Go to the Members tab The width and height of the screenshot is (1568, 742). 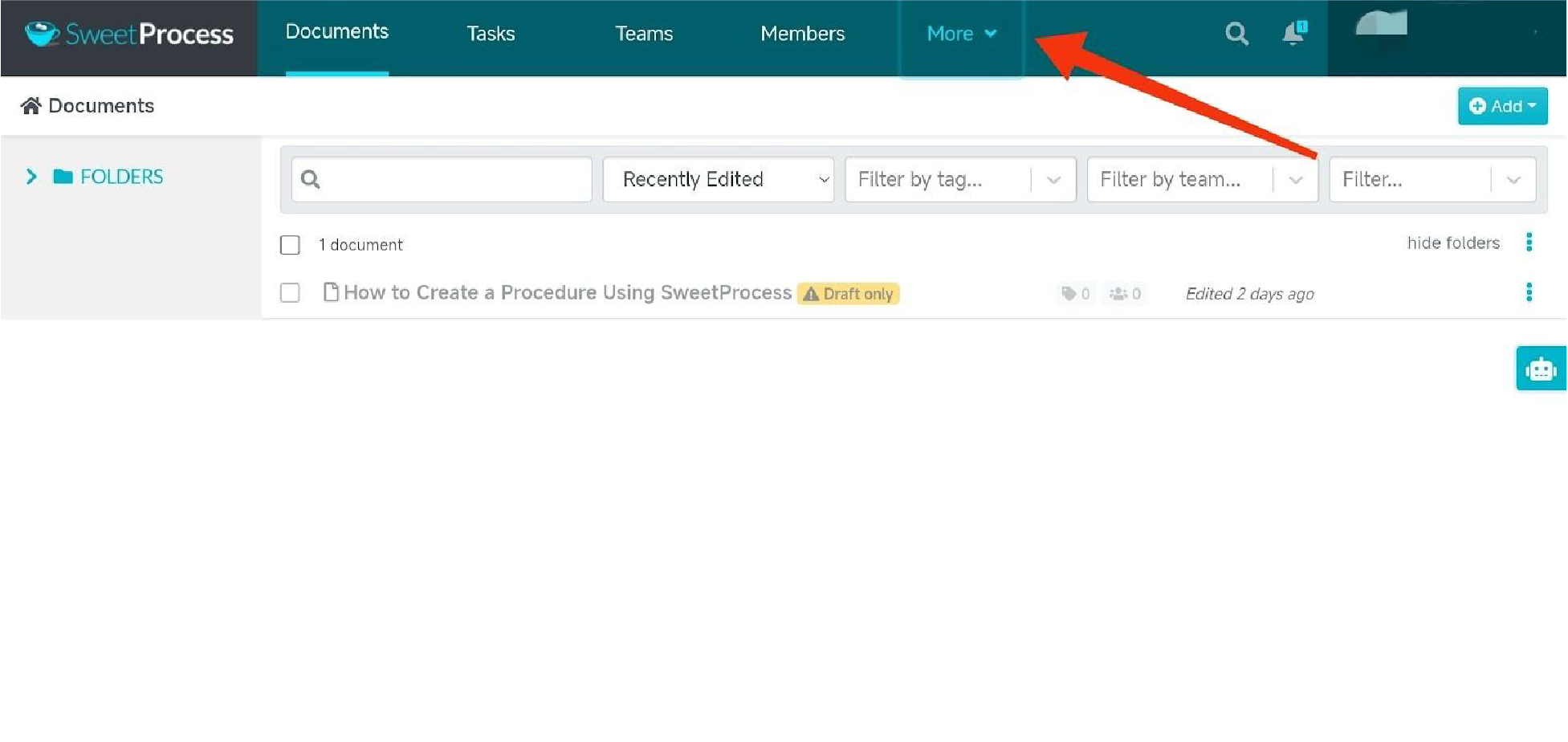(x=803, y=34)
